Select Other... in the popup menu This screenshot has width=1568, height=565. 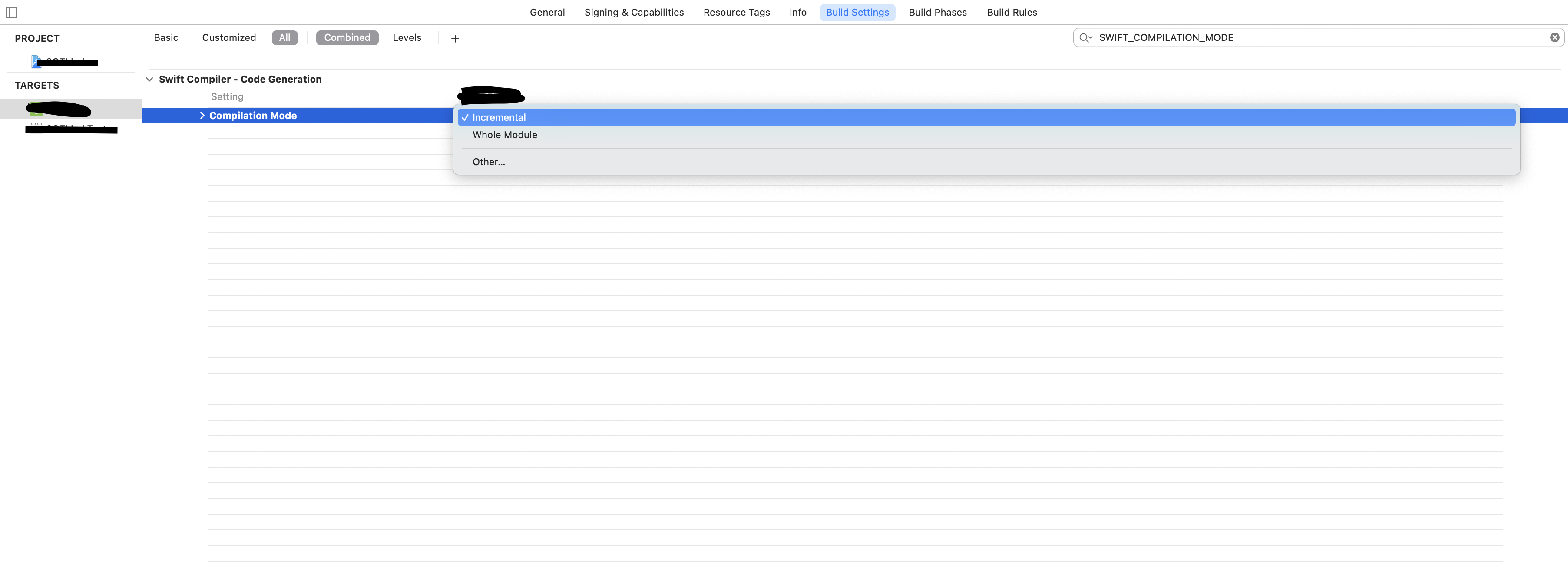coord(488,162)
